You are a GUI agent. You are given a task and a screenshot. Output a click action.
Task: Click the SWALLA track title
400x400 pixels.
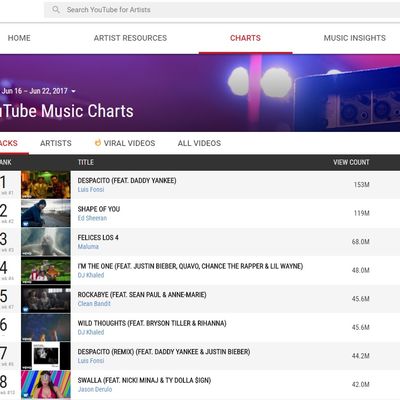[x=144, y=380]
